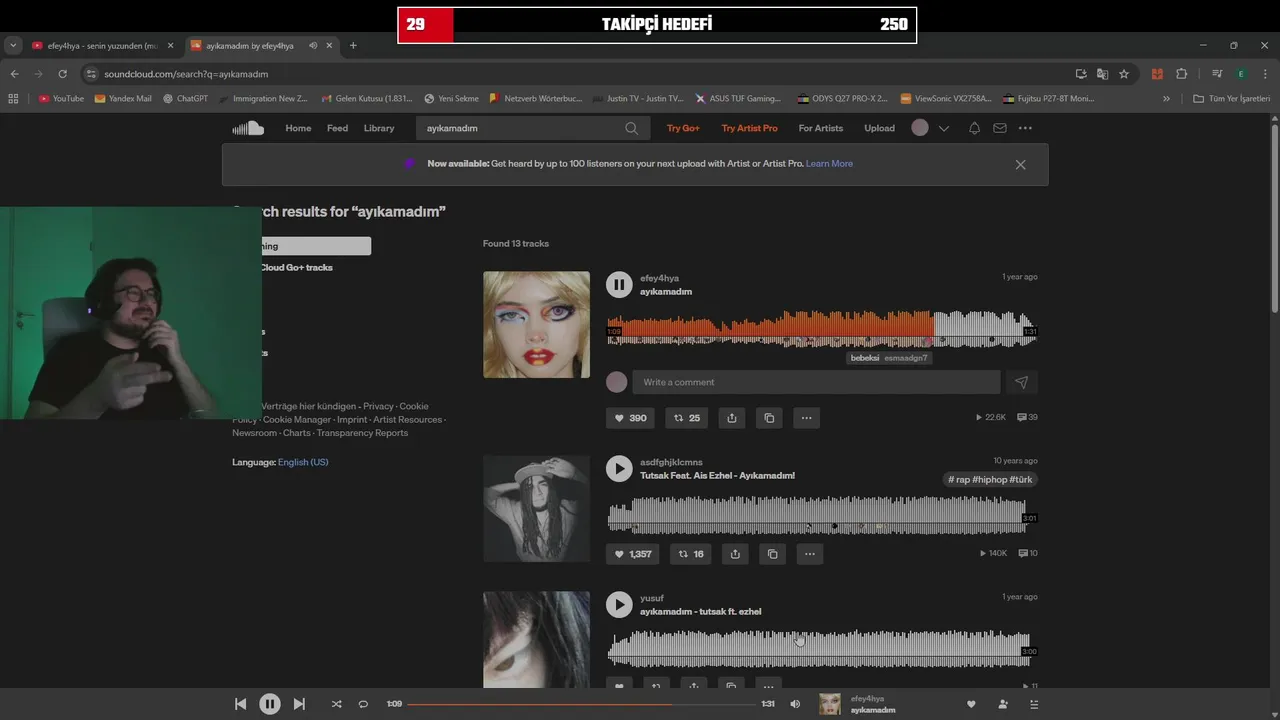Click the player bar progress timeline
Screen dimensions: 1280x720
click(x=582, y=704)
